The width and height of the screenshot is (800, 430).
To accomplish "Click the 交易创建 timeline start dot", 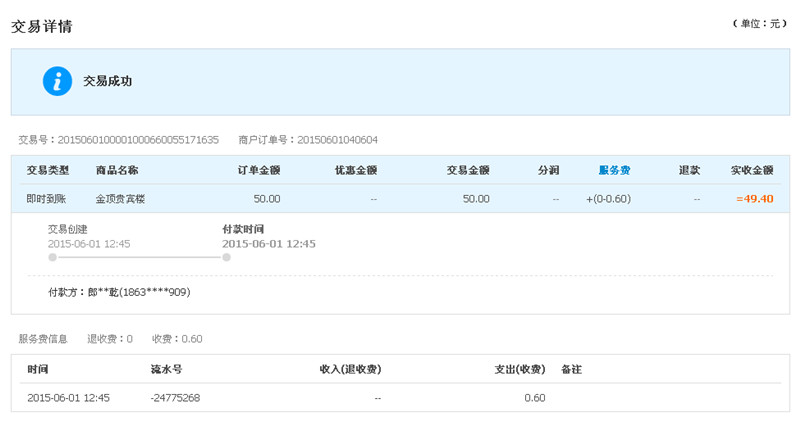I will pos(53,258).
